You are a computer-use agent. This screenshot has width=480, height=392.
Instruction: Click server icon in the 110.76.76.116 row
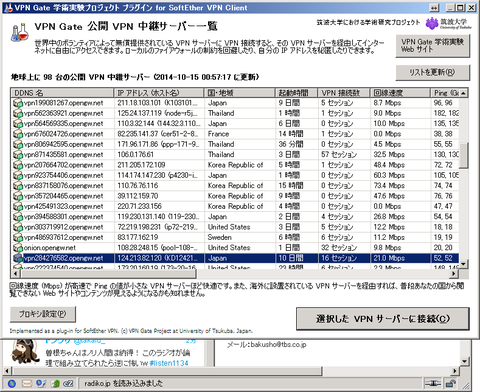click(x=18, y=186)
